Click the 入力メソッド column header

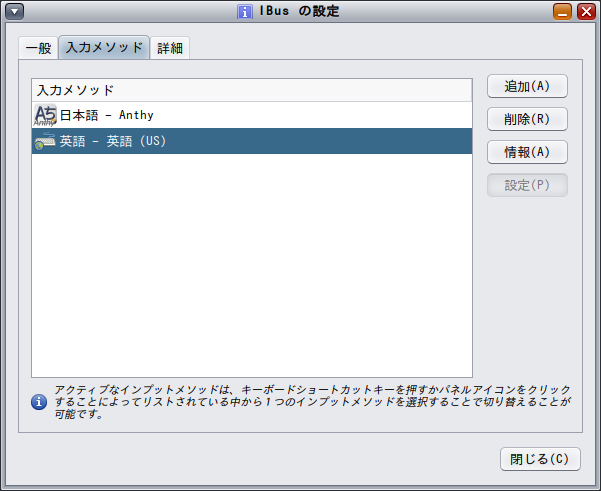(x=252, y=90)
